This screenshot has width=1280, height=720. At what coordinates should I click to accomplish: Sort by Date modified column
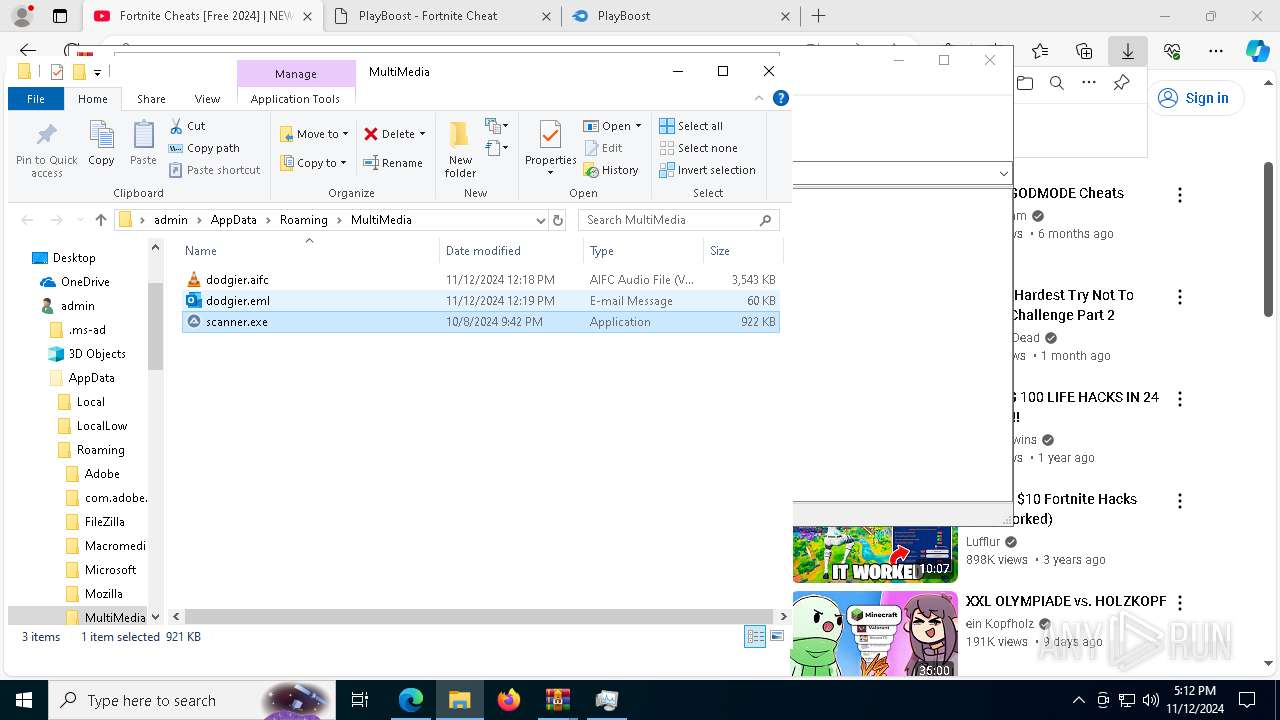(510, 251)
